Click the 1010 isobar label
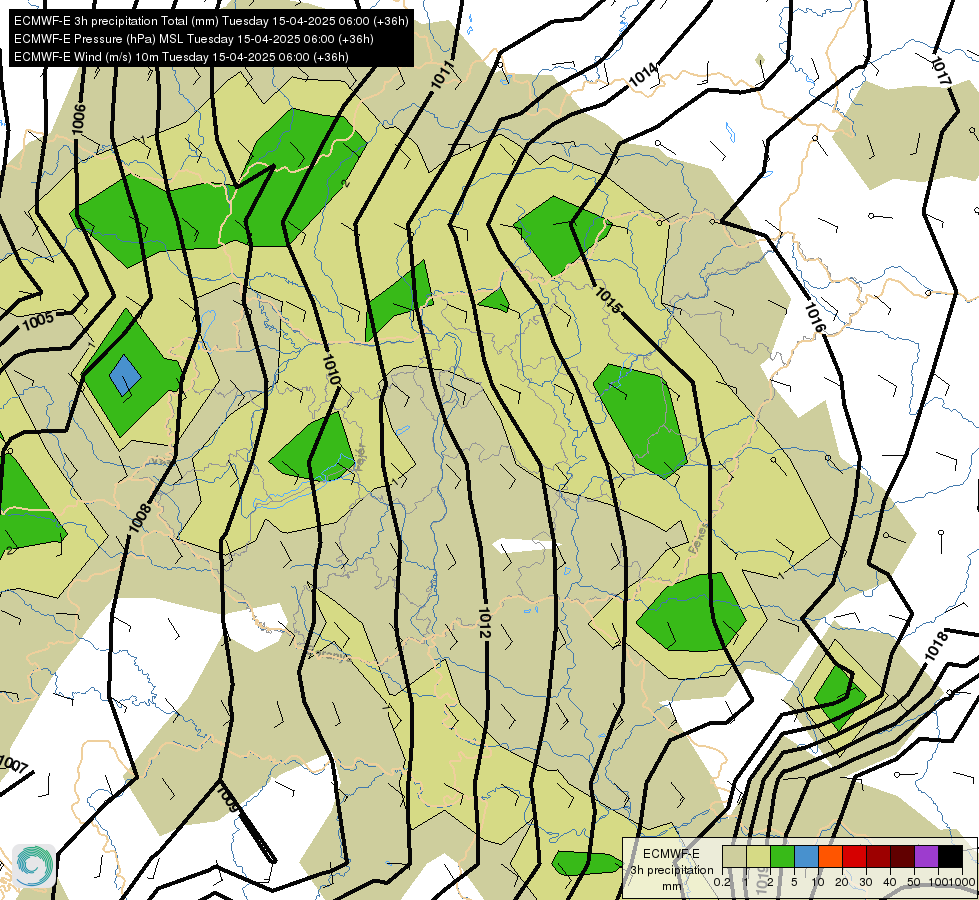The width and height of the screenshot is (979, 900). (x=331, y=369)
